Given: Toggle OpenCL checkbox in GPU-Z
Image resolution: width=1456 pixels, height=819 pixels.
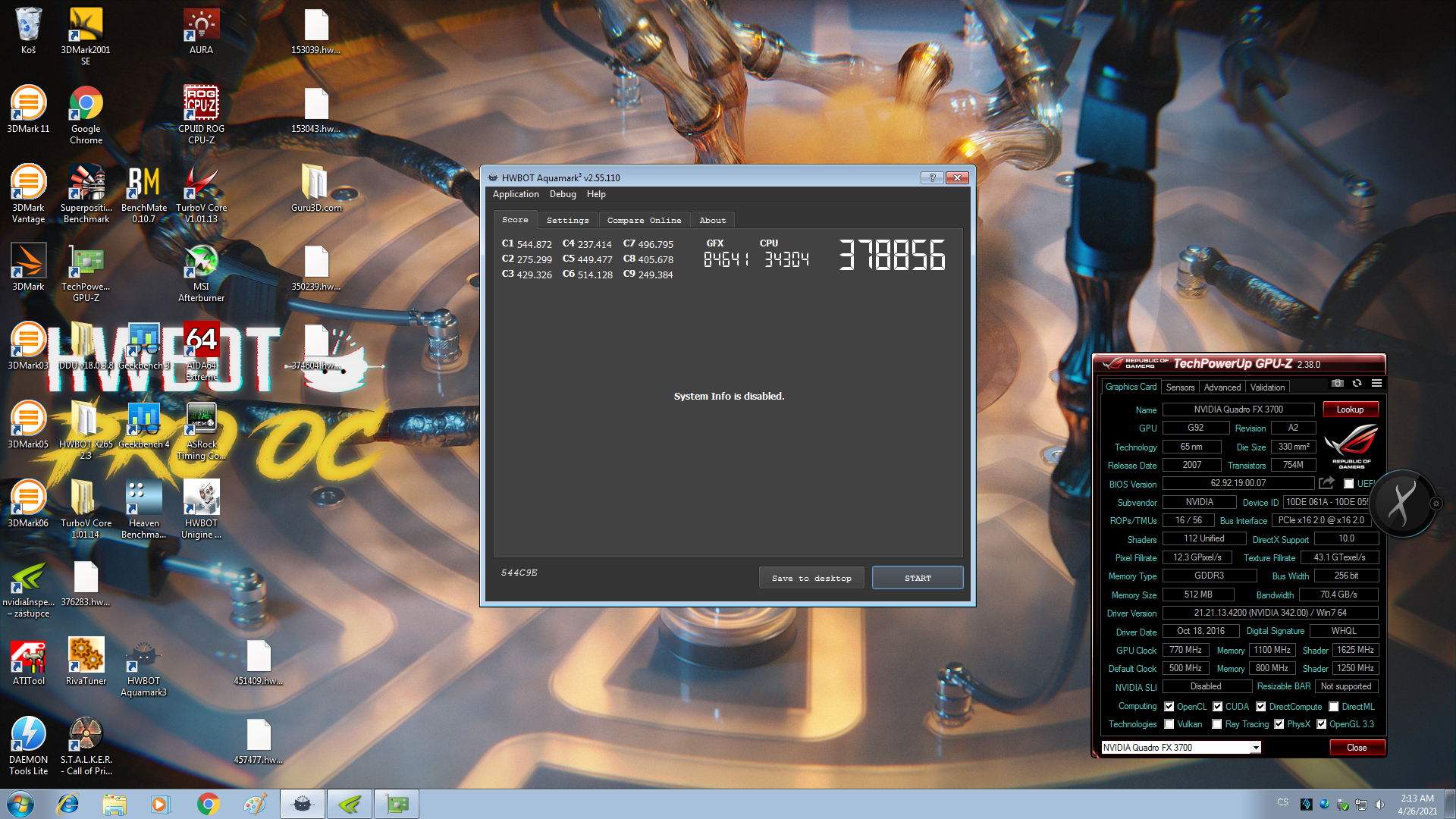Looking at the screenshot, I should [1169, 706].
